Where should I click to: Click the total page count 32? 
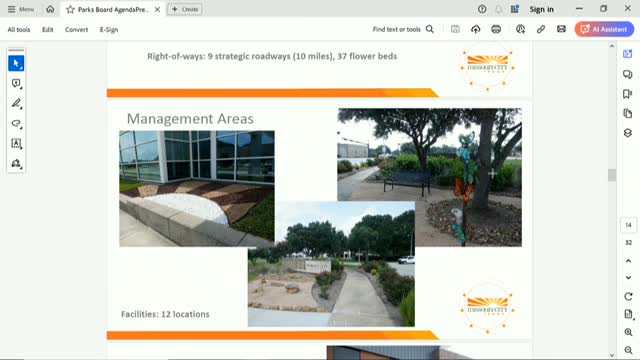point(628,242)
